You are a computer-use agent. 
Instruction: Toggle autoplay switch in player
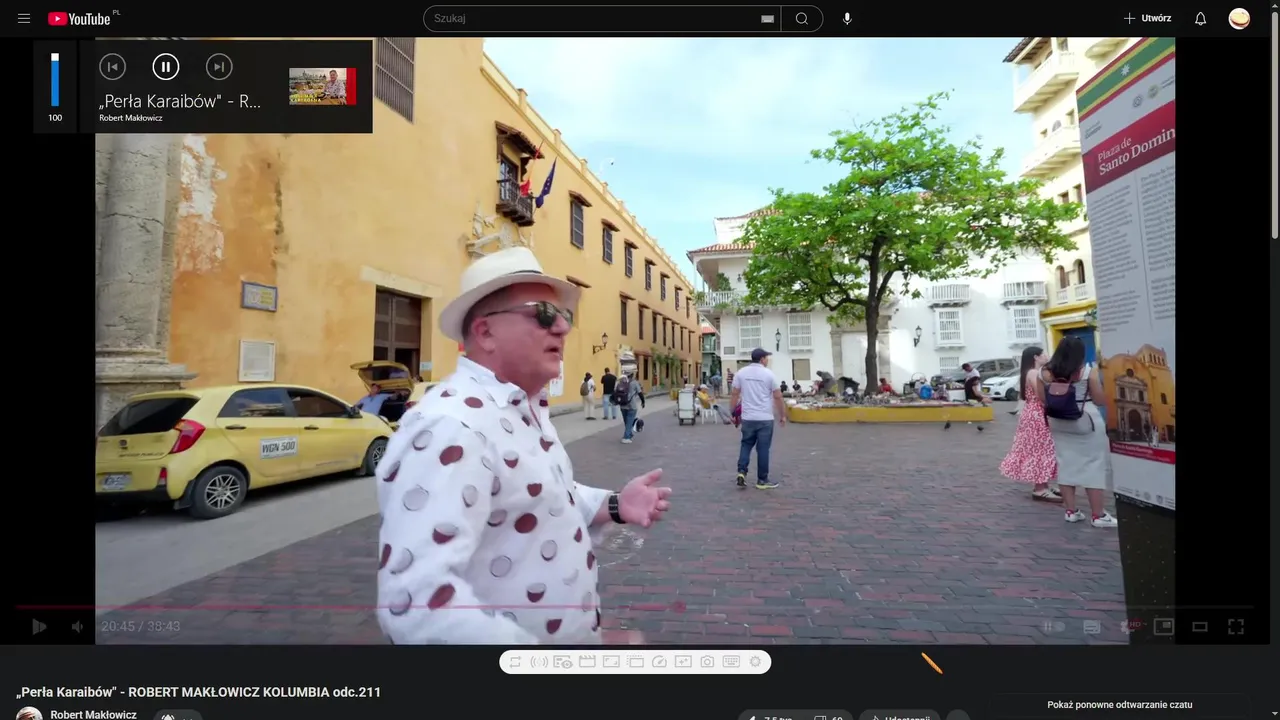pyautogui.click(x=1054, y=627)
